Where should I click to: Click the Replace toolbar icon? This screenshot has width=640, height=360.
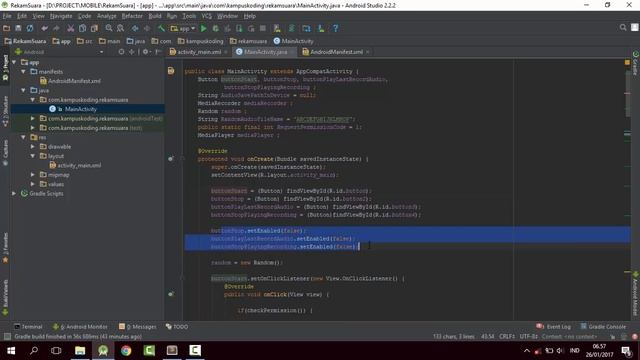(x=120, y=28)
